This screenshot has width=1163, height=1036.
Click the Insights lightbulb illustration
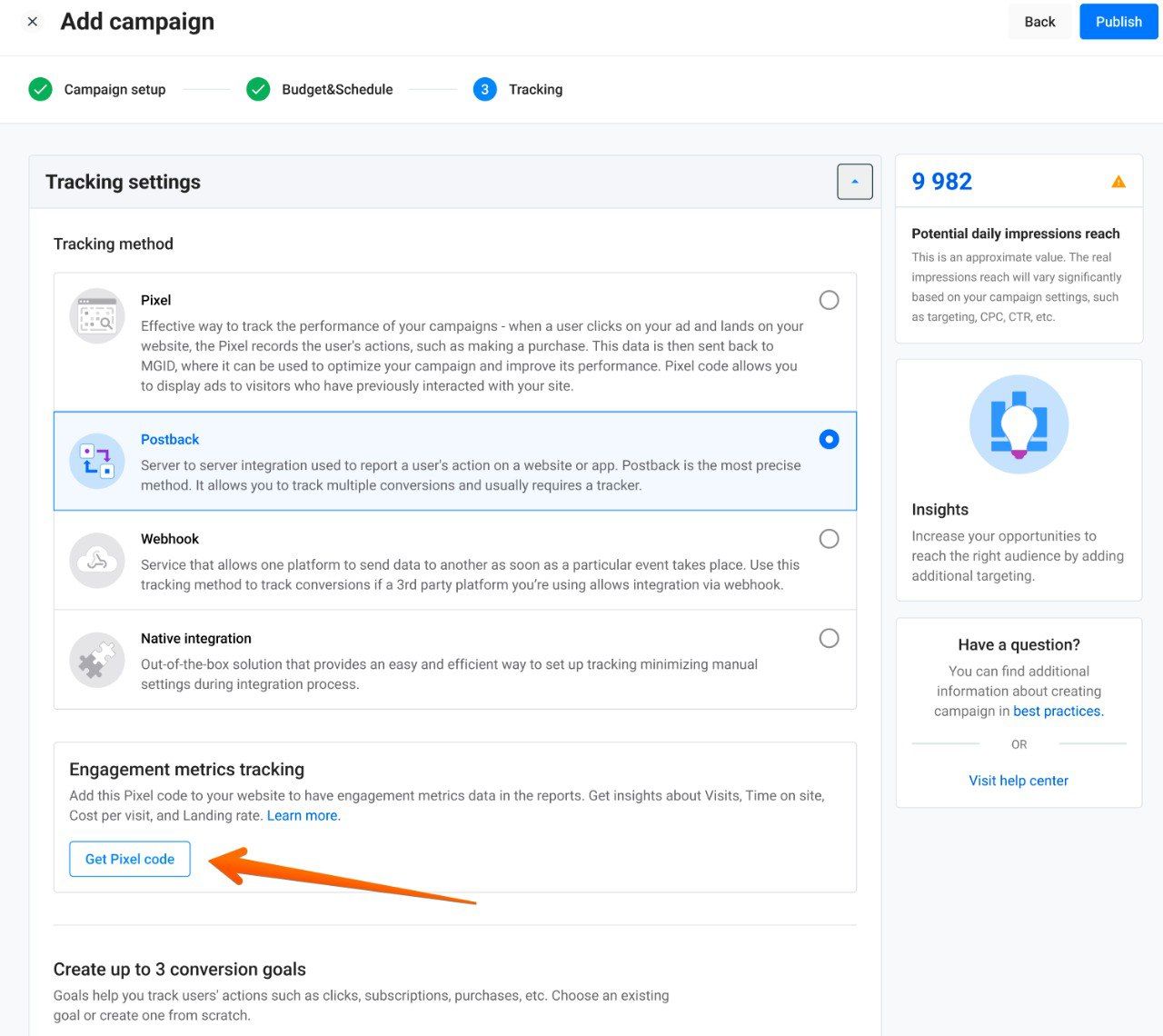pyautogui.click(x=1019, y=423)
